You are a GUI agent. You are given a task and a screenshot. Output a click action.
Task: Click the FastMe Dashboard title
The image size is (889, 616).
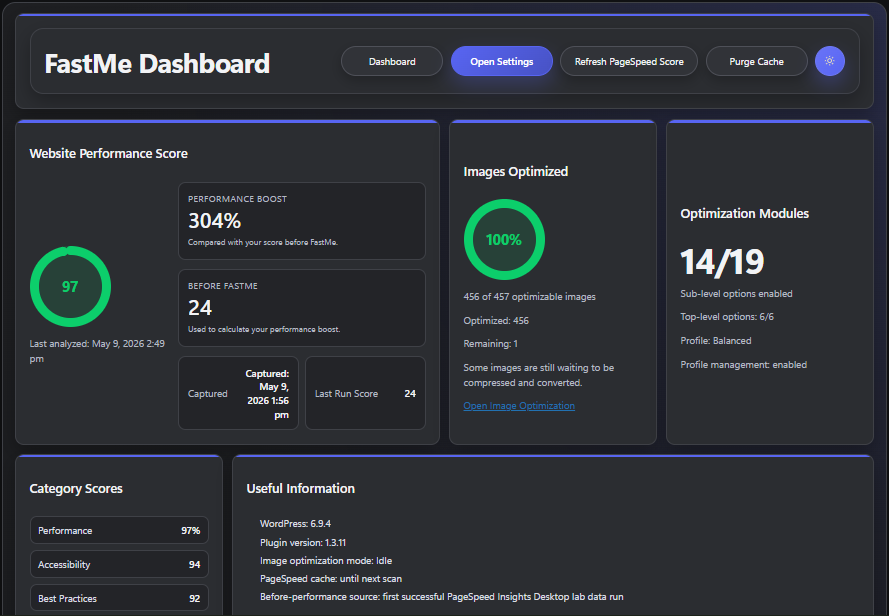click(x=157, y=64)
